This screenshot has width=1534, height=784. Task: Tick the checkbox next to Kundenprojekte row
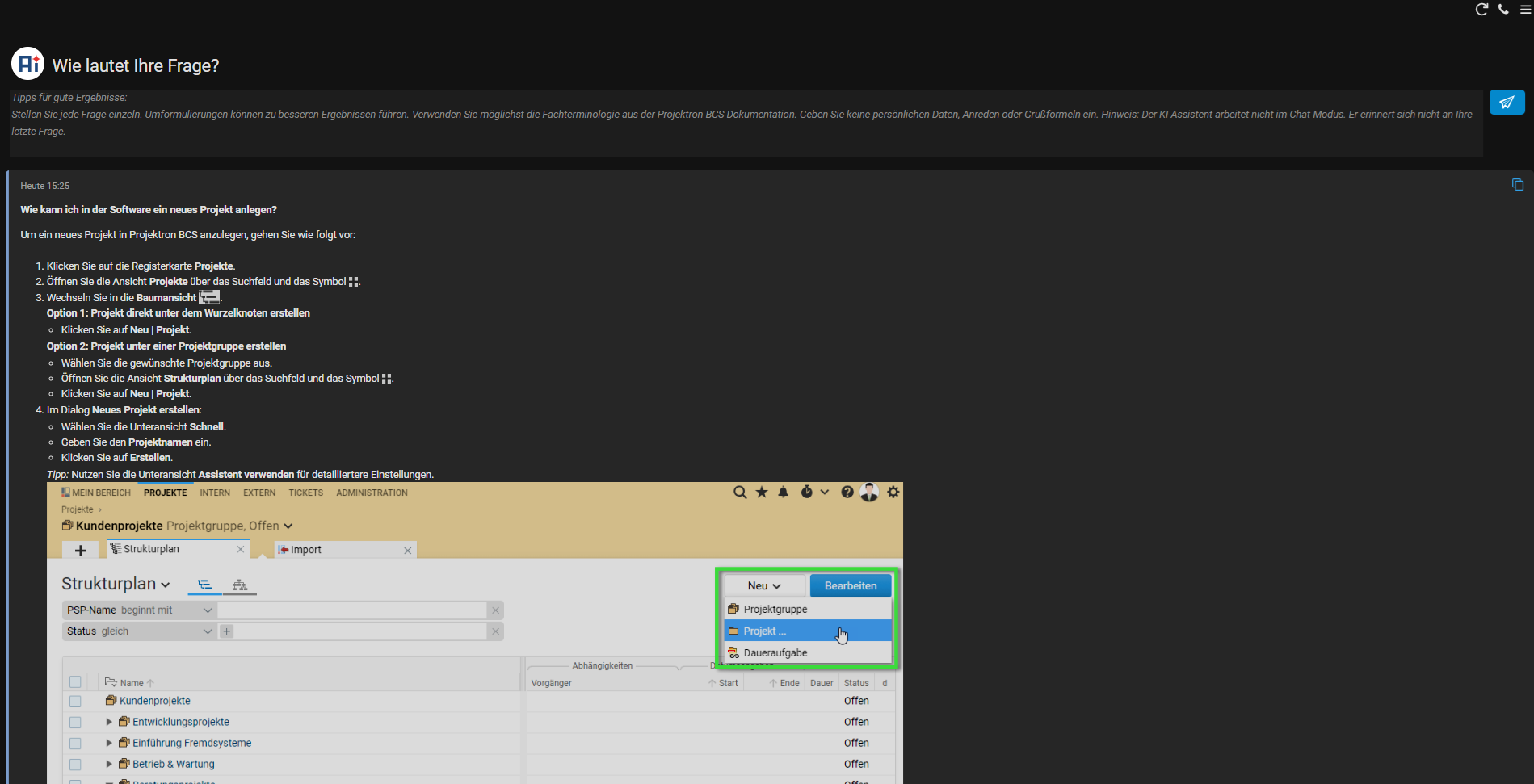[x=75, y=702]
